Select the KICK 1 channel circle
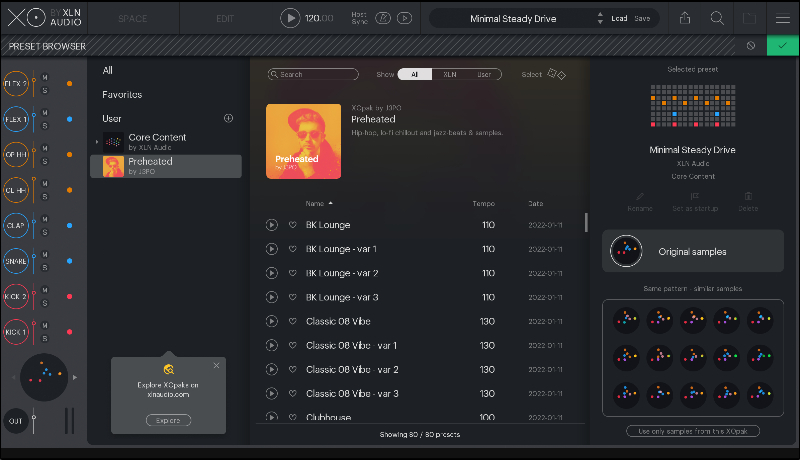The width and height of the screenshot is (800, 460). point(16,332)
